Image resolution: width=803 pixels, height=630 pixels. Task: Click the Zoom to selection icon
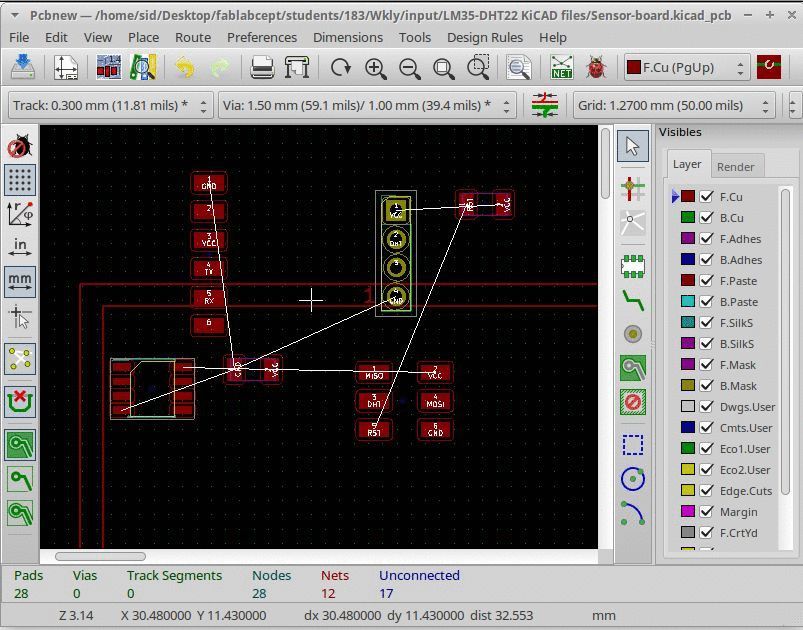tap(478, 68)
